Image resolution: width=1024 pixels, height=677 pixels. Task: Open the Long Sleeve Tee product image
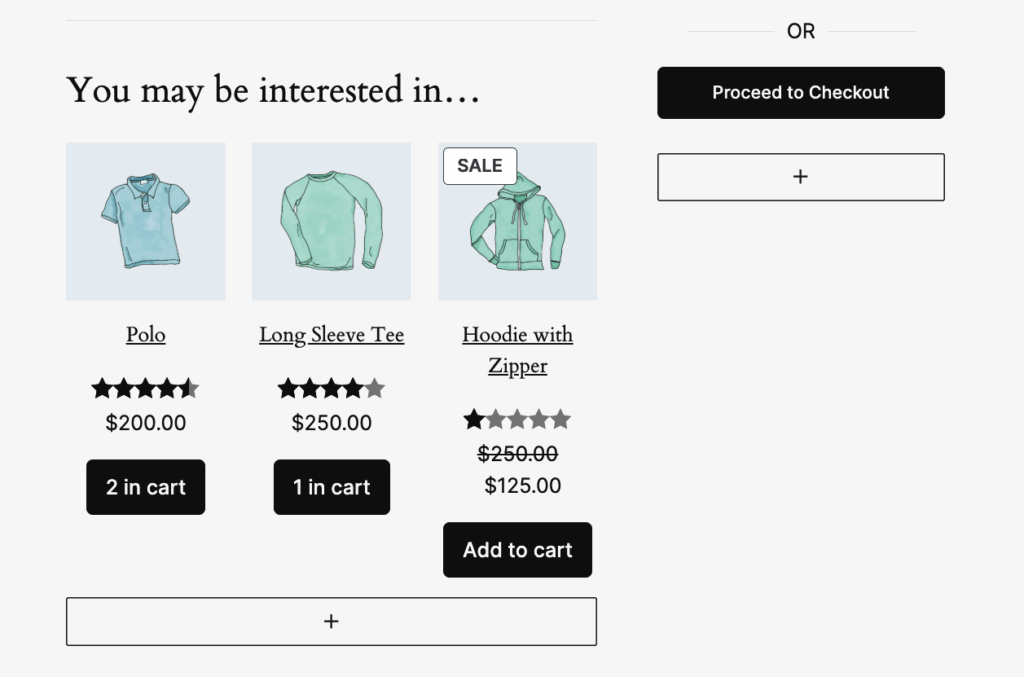pyautogui.click(x=331, y=221)
